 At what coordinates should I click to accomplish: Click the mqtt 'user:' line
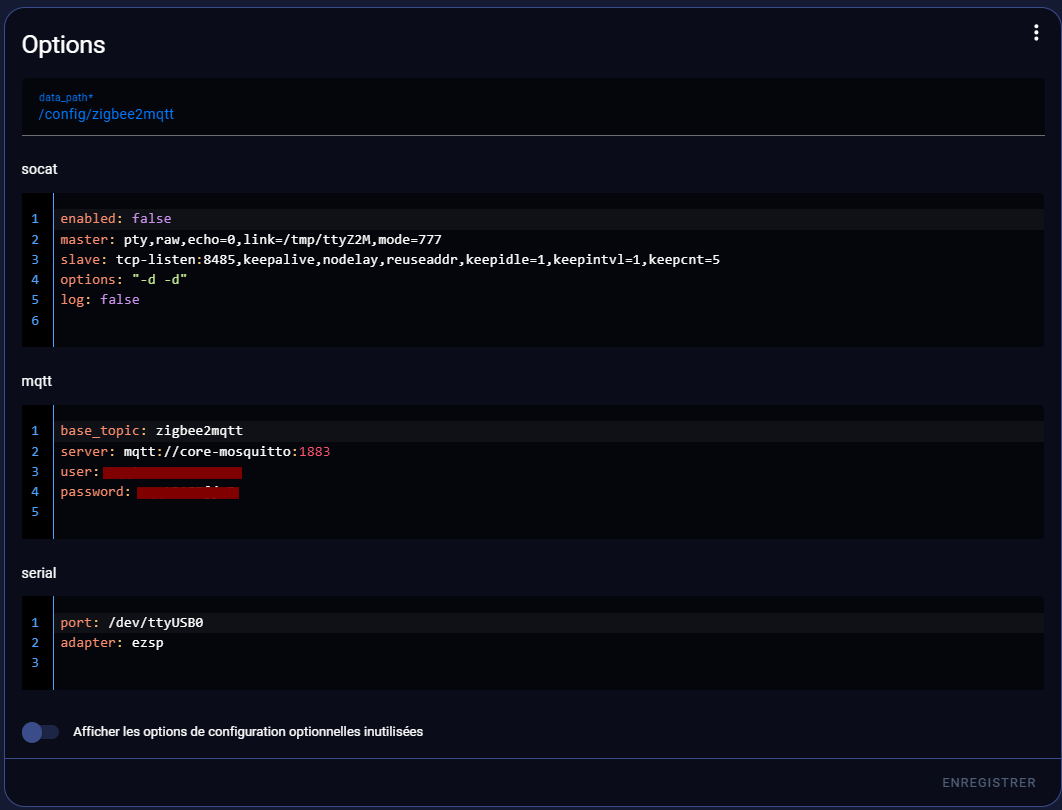[x=549, y=471]
